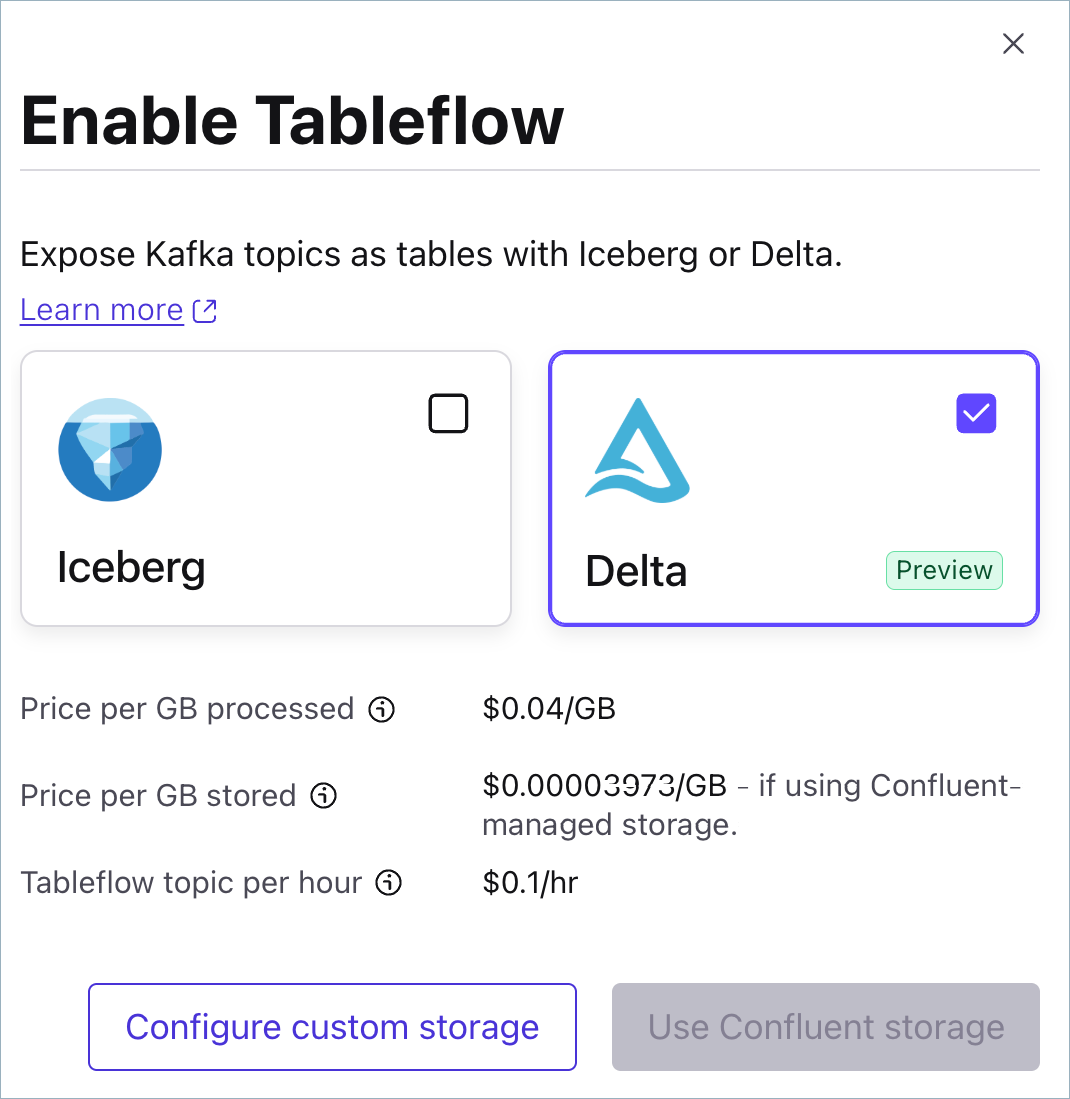Open info tooltip for Price per GB processed
Image resolution: width=1070 pixels, height=1099 pixels.
coord(381,709)
